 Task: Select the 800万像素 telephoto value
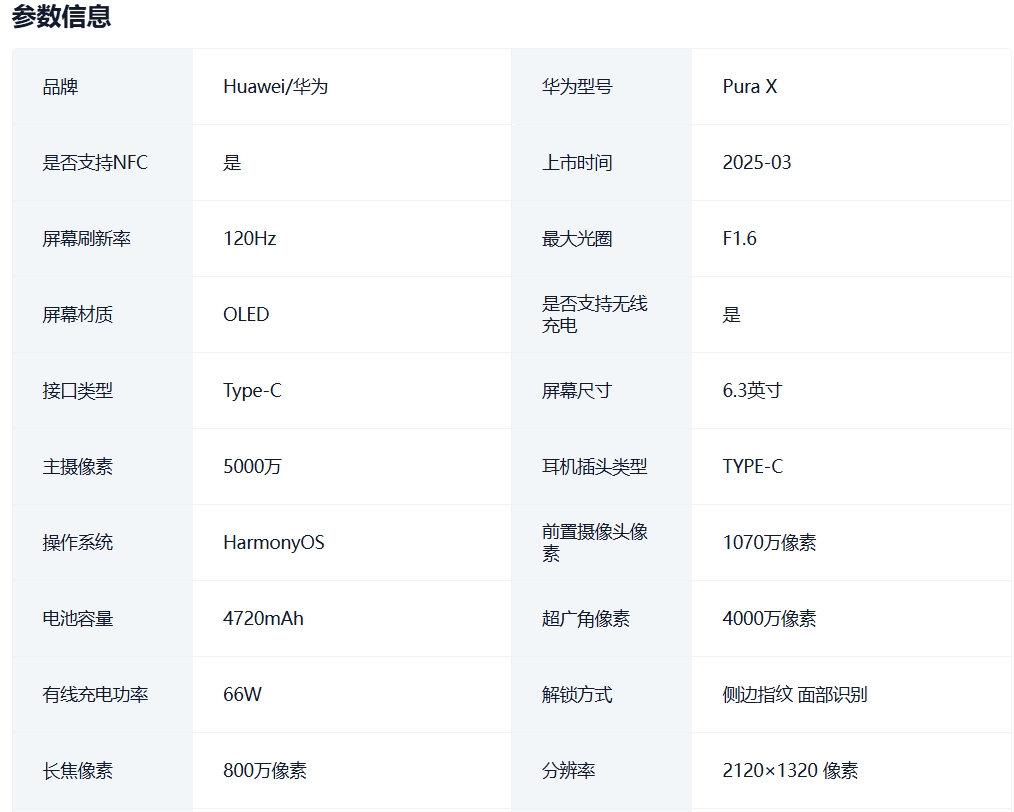pos(264,771)
